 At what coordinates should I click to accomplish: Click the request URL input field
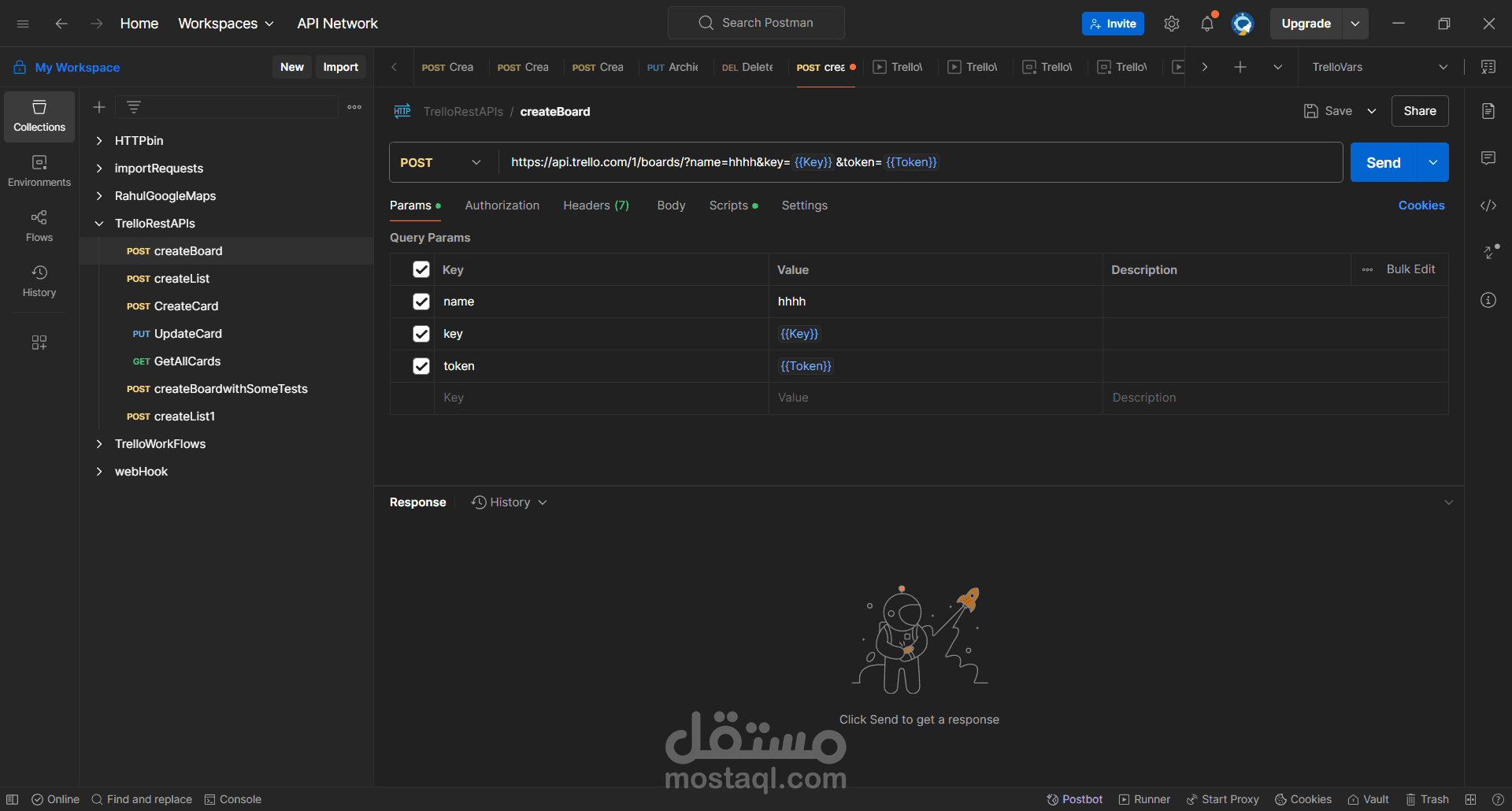pyautogui.click(x=920, y=162)
